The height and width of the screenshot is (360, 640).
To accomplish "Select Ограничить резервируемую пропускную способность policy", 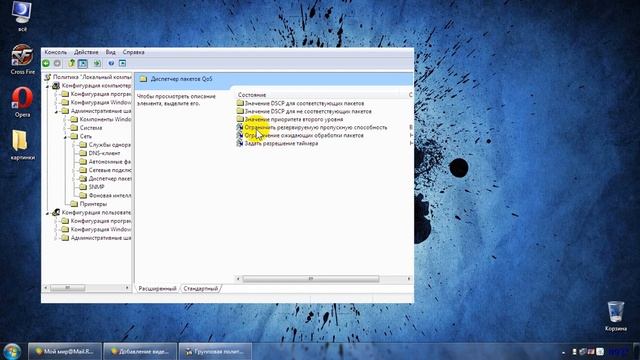I will click(316, 127).
